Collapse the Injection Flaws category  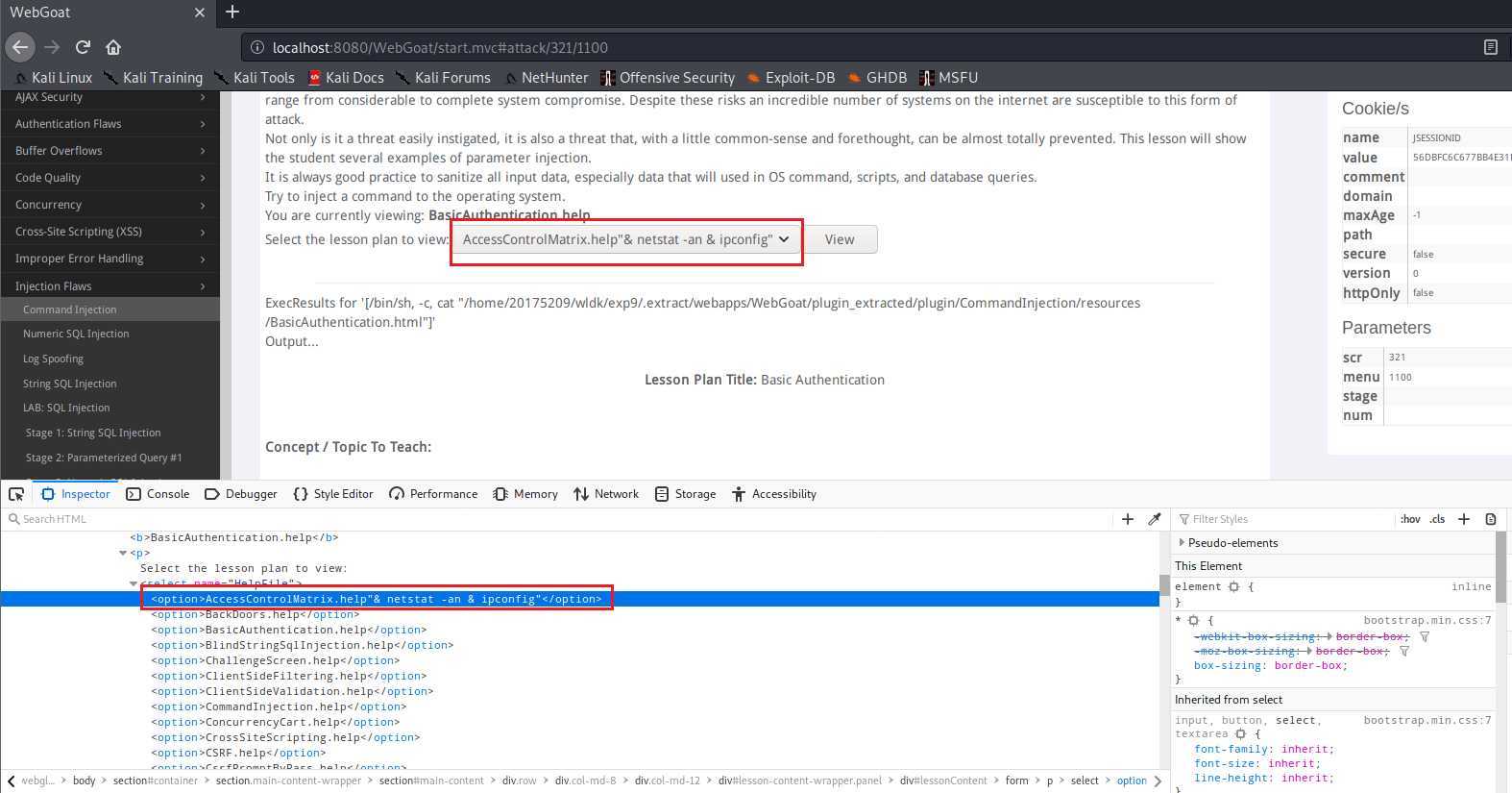tap(110, 286)
